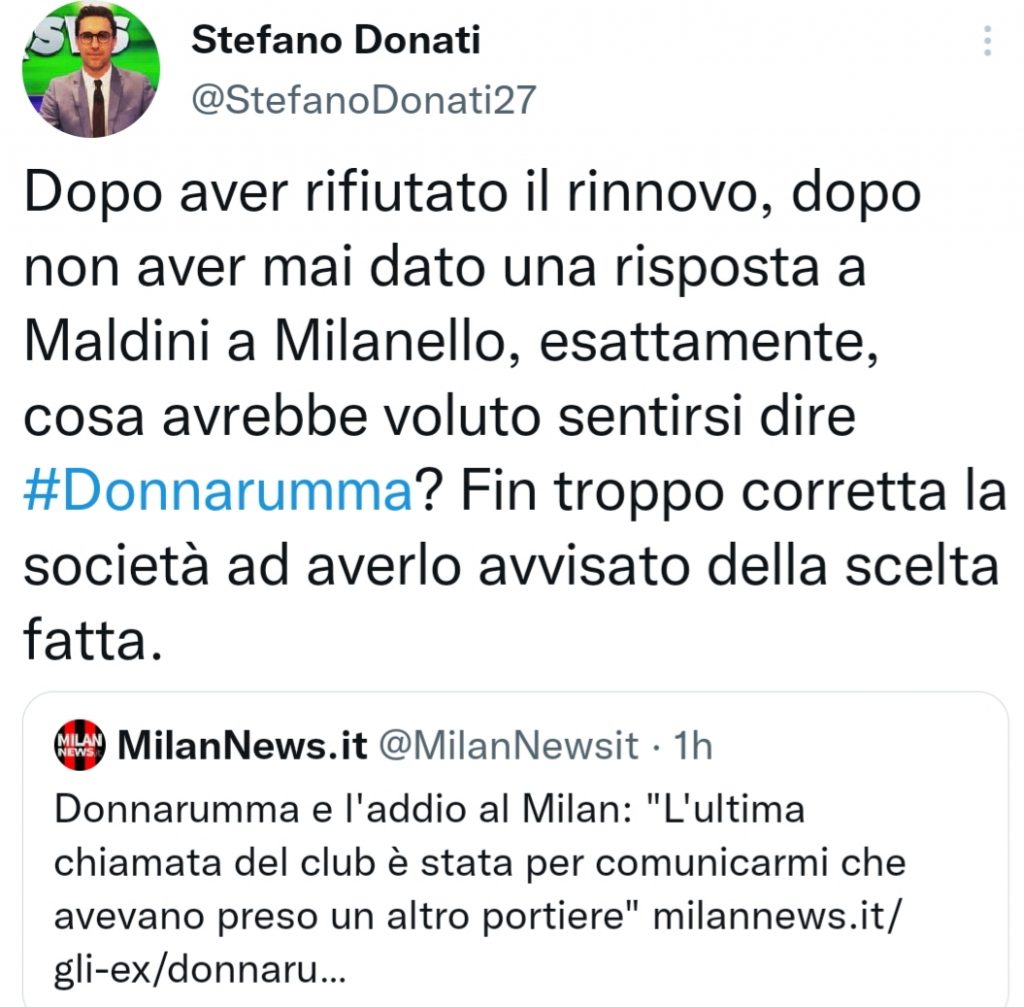Screen dimensions: 1024x1007
Task: Click the @StefanoDonati27 handle
Action: click(x=364, y=99)
